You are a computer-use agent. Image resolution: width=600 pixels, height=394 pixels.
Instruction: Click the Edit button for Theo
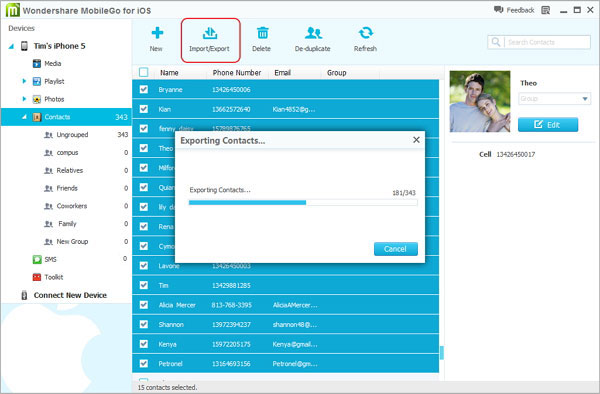click(548, 125)
